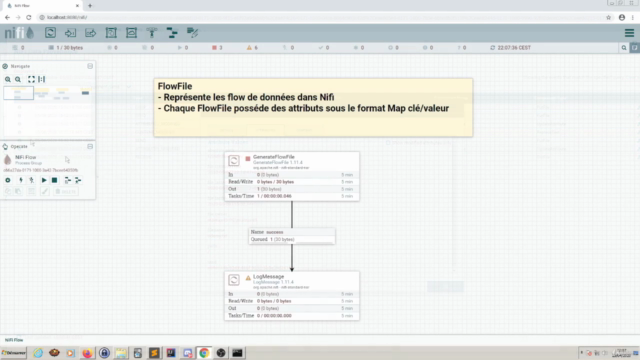Click the queued 1 / 30 bytes status

[66, 48]
